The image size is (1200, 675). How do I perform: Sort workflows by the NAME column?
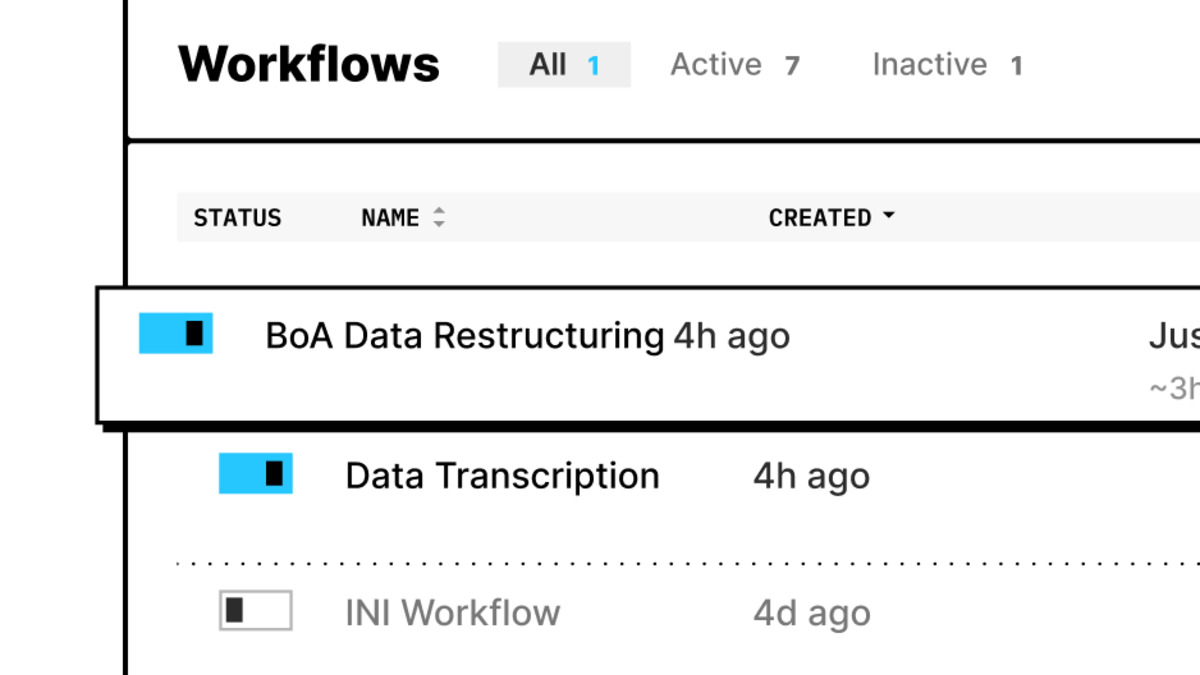click(x=391, y=217)
